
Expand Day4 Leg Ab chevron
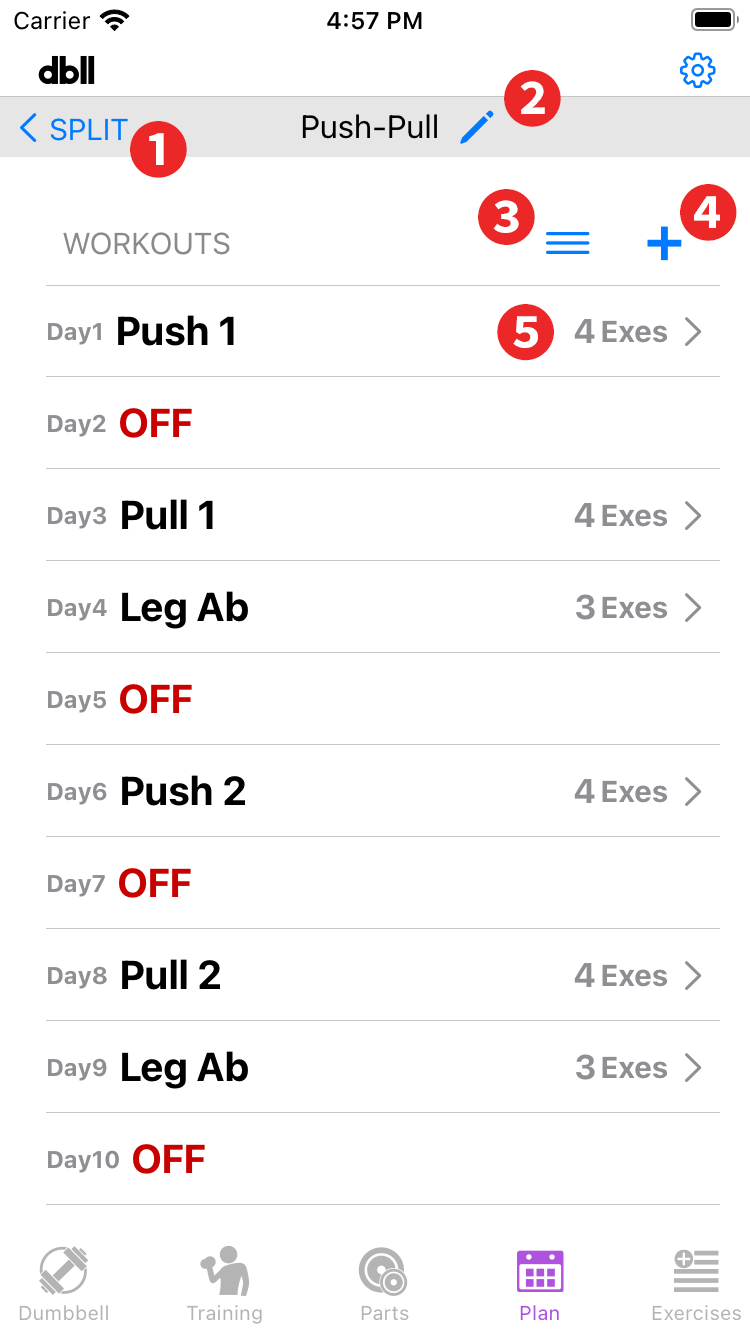pos(693,608)
